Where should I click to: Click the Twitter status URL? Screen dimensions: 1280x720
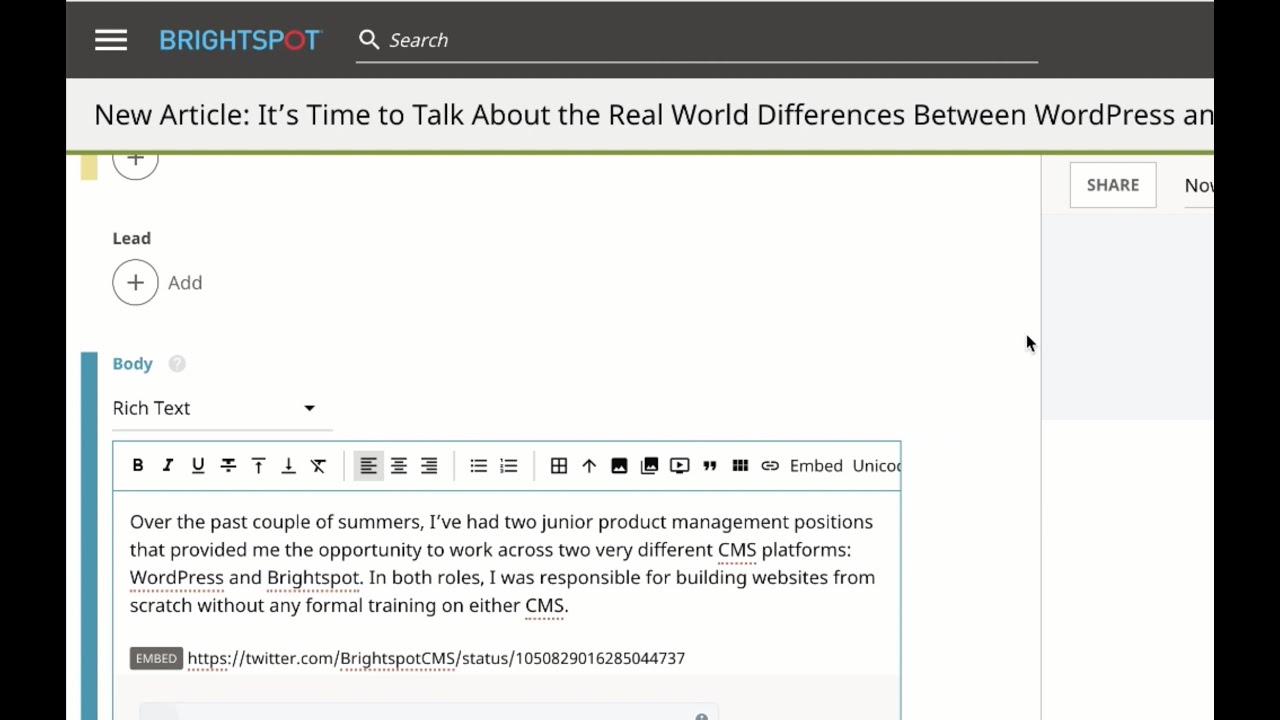(436, 658)
